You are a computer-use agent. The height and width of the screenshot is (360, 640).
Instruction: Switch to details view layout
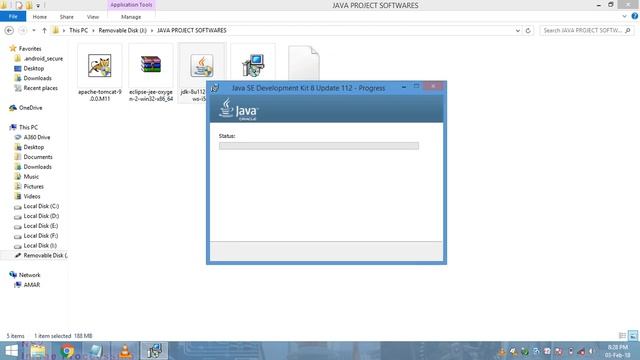(622, 336)
